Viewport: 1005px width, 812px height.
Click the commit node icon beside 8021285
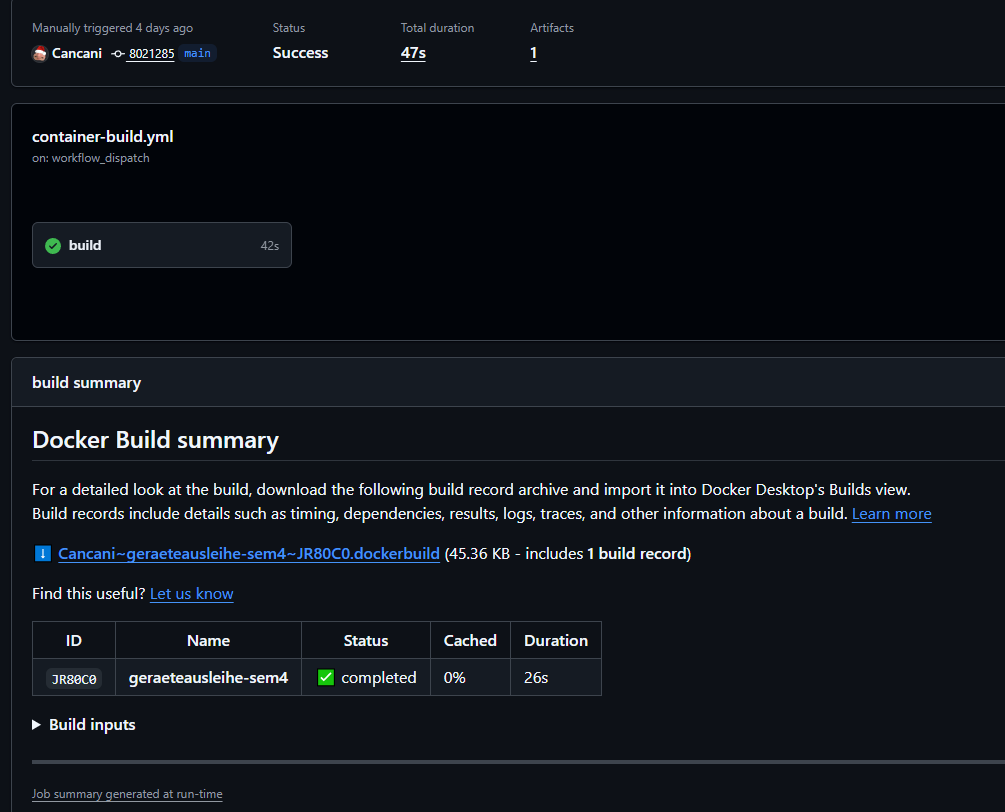tap(118, 54)
